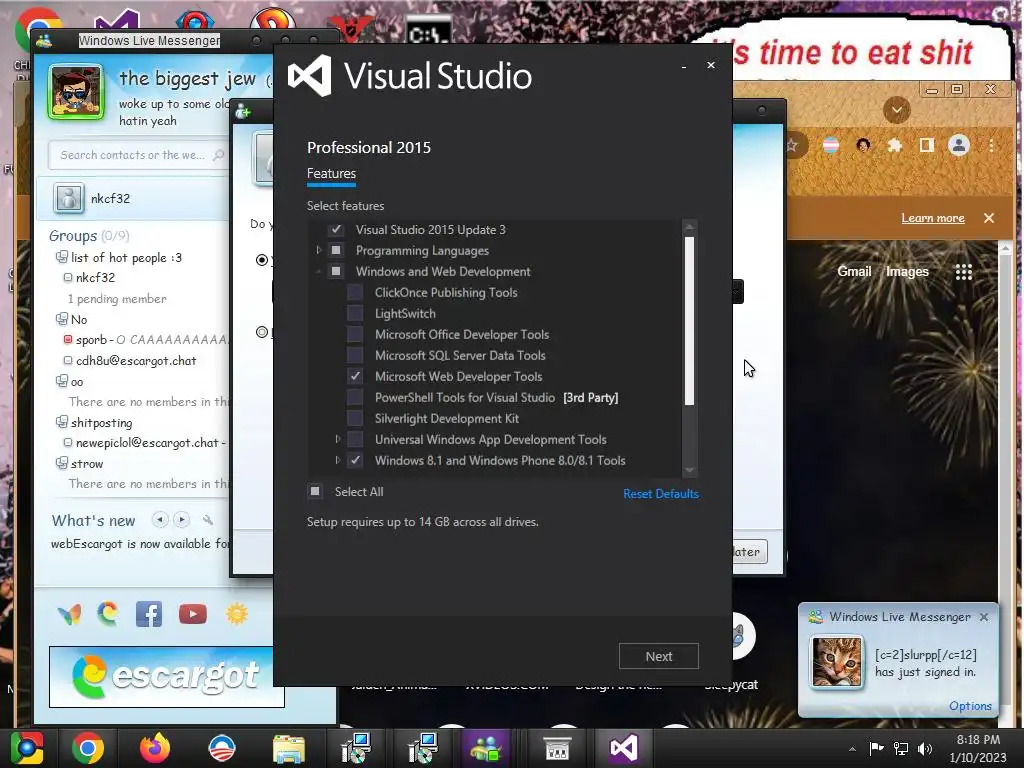Show previous What's new item

[160, 520]
